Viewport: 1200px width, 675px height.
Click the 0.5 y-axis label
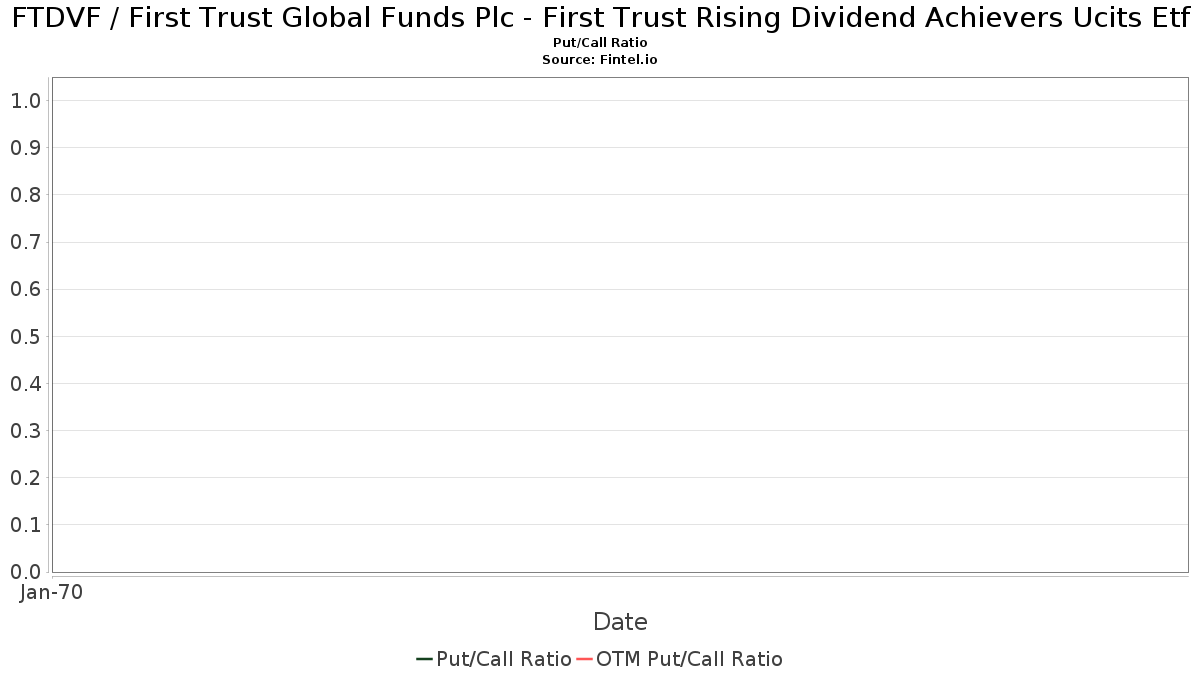coord(25,337)
